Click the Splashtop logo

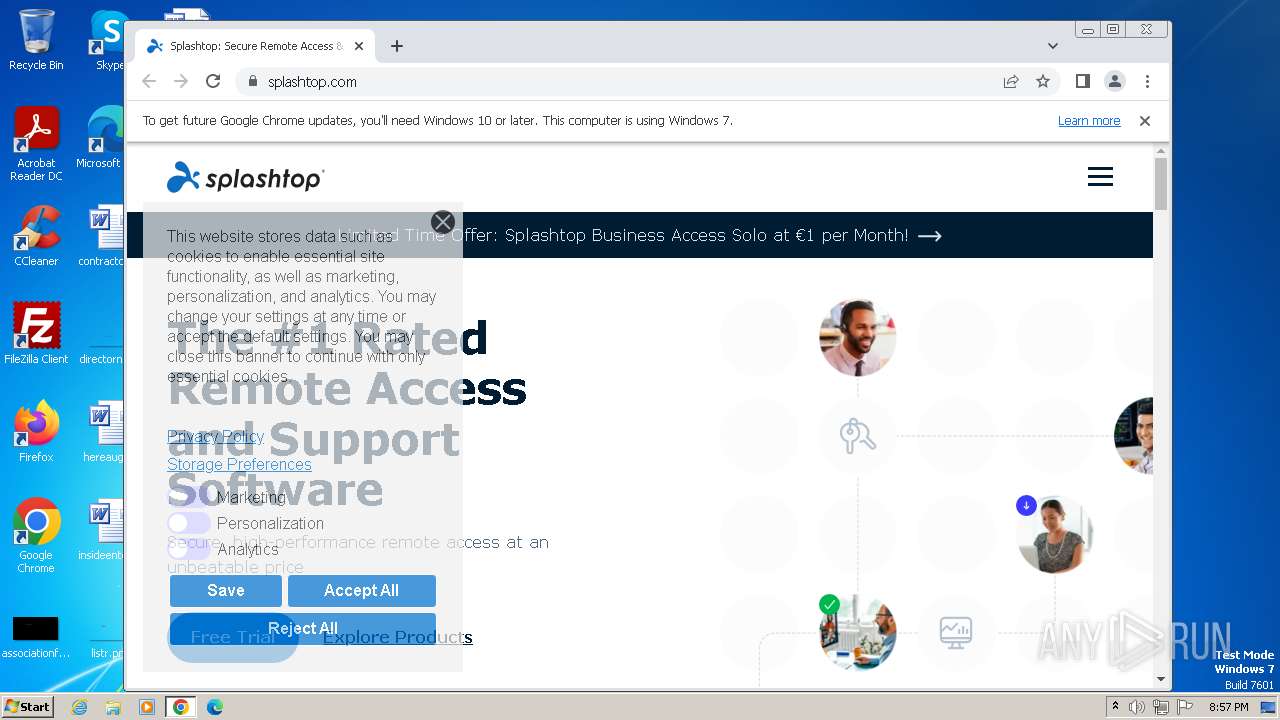point(246,178)
